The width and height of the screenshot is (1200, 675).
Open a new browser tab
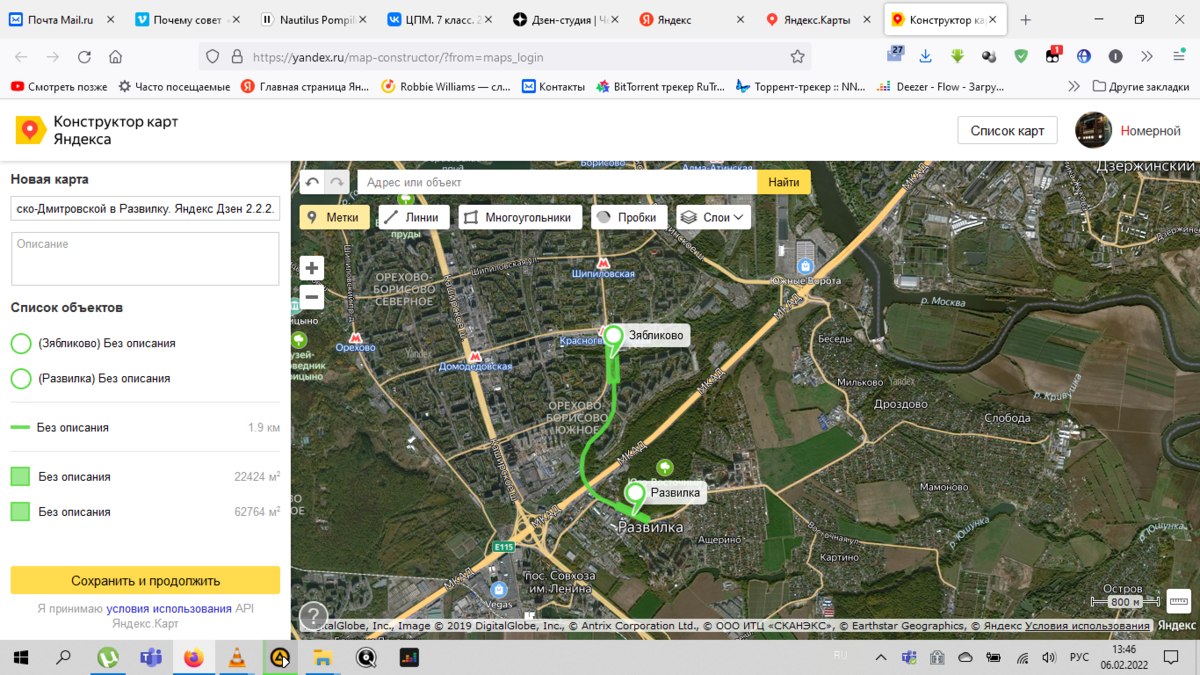point(1025,20)
